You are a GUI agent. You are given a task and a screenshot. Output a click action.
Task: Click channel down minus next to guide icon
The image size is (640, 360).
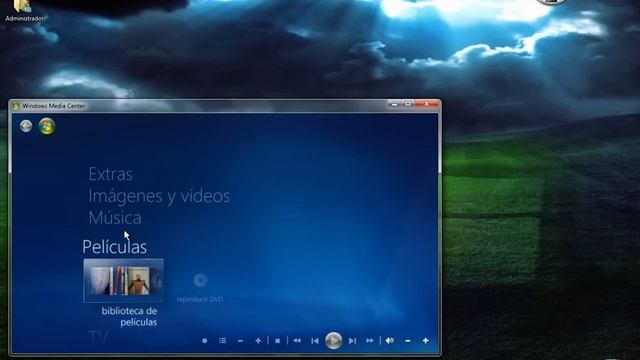click(x=240, y=340)
